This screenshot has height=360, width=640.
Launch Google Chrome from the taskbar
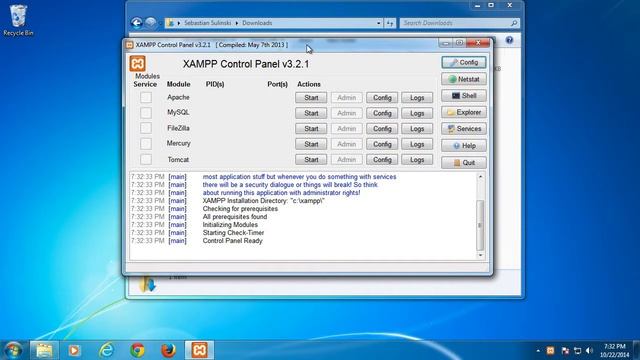click(138, 350)
